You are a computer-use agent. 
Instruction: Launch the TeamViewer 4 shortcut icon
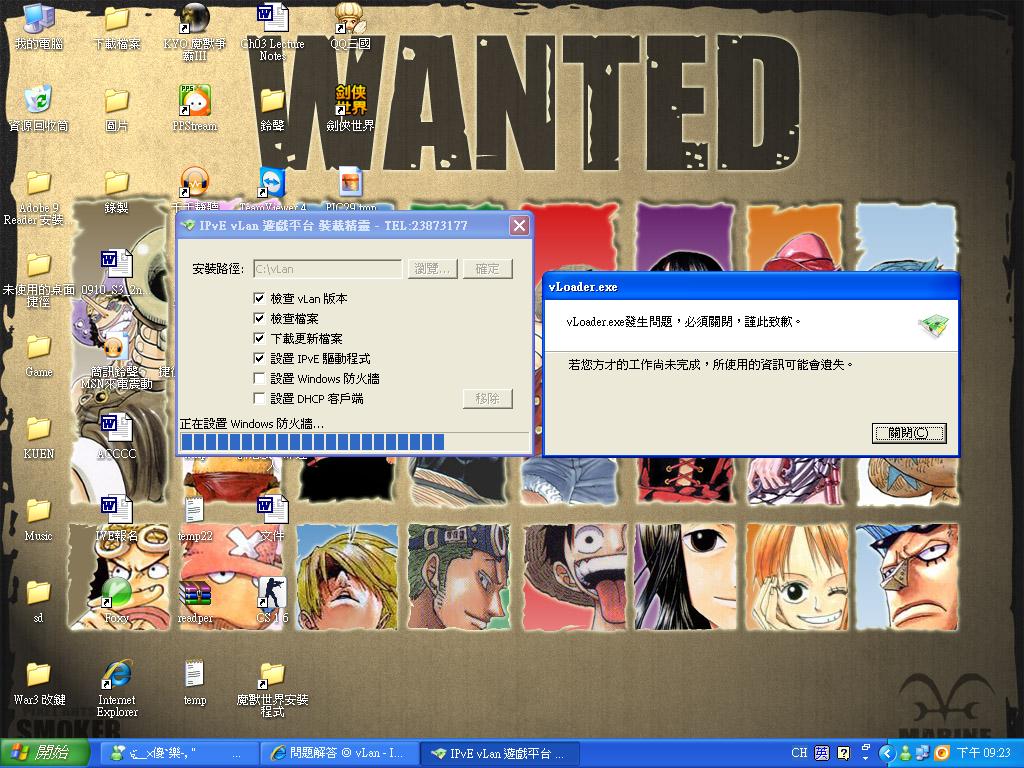coord(272,189)
